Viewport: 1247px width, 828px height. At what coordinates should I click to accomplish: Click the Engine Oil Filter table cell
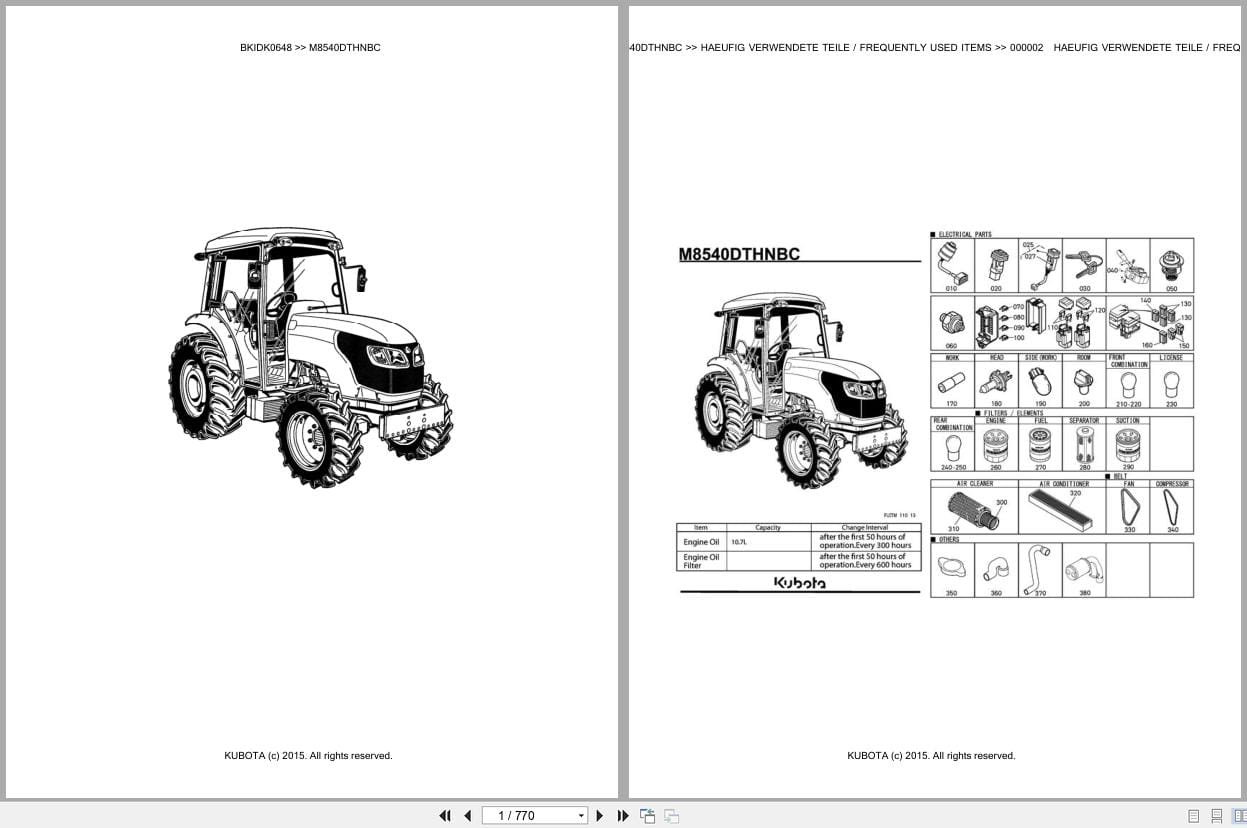(x=701, y=561)
